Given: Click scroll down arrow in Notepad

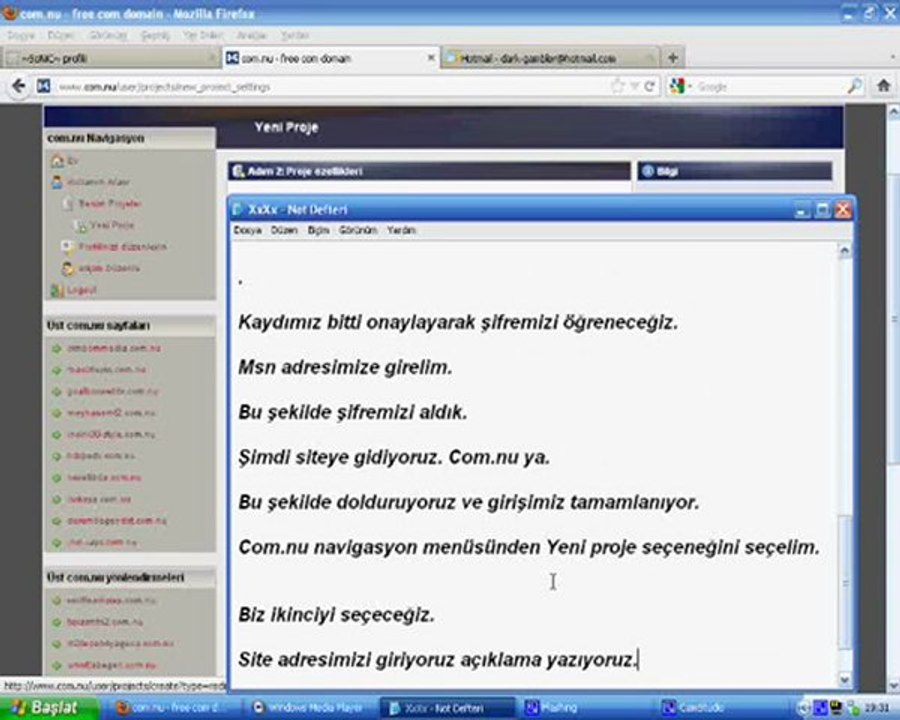Looking at the screenshot, I should [844, 679].
